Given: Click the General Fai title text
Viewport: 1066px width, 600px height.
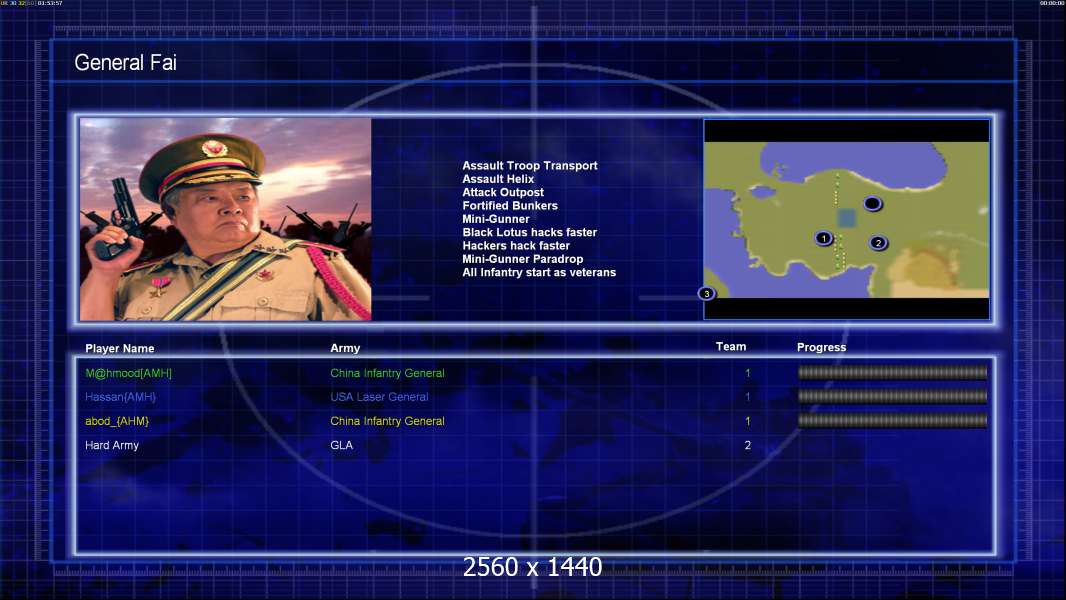Looking at the screenshot, I should (125, 63).
